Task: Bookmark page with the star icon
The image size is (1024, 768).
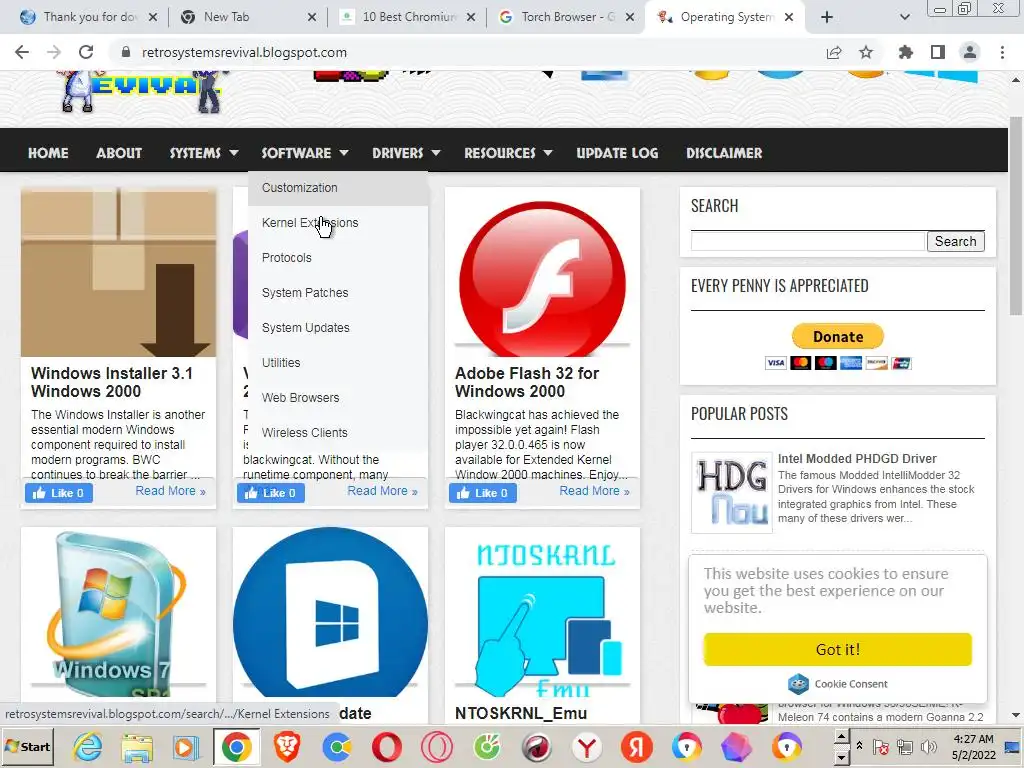Action: click(x=866, y=52)
